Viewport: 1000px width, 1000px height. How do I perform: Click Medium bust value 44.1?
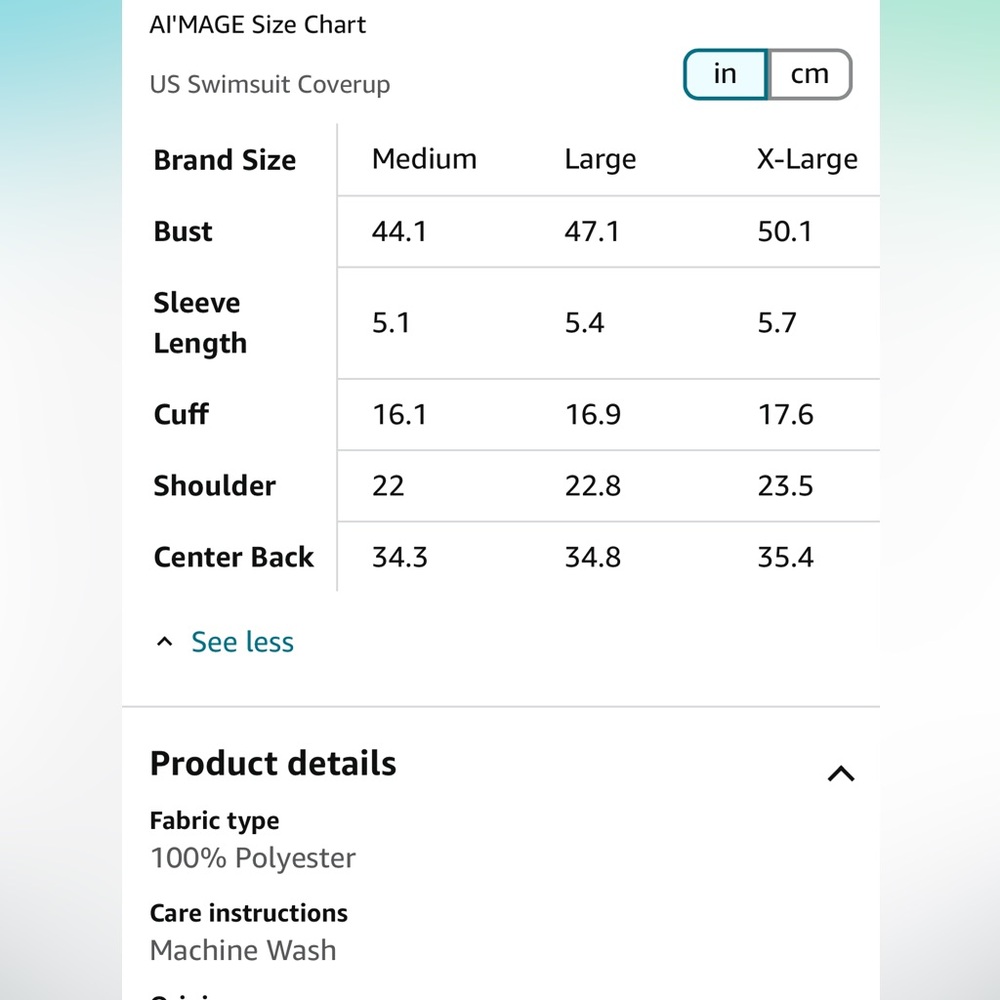399,232
